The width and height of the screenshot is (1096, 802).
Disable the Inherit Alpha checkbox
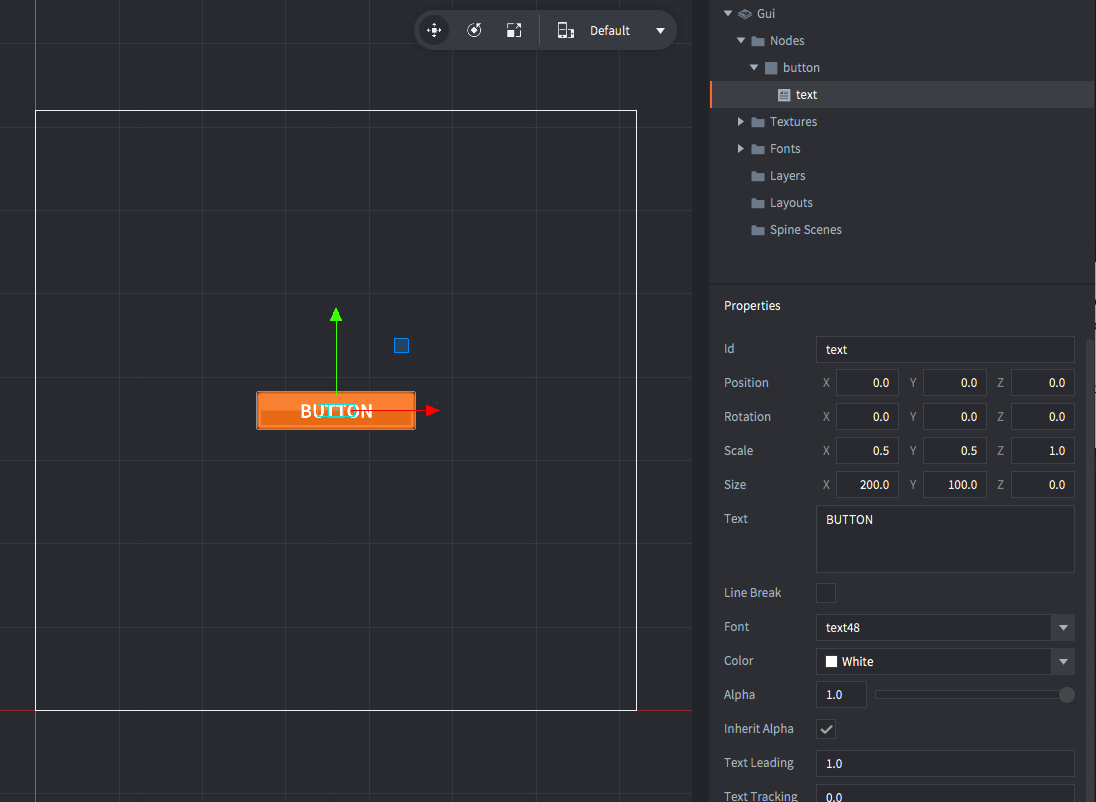[x=825, y=729]
